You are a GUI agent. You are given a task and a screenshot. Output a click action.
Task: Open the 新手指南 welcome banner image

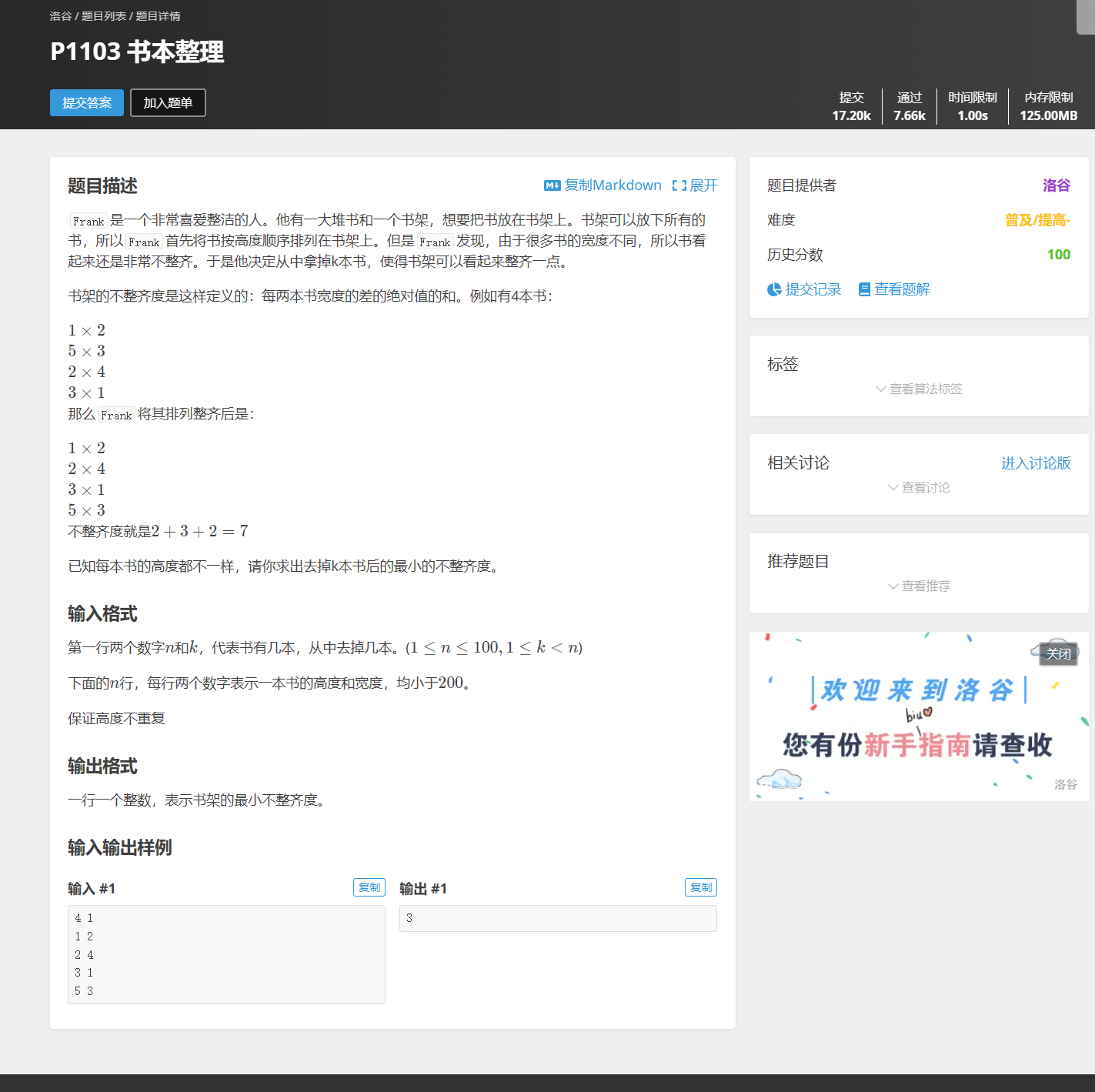click(x=919, y=716)
